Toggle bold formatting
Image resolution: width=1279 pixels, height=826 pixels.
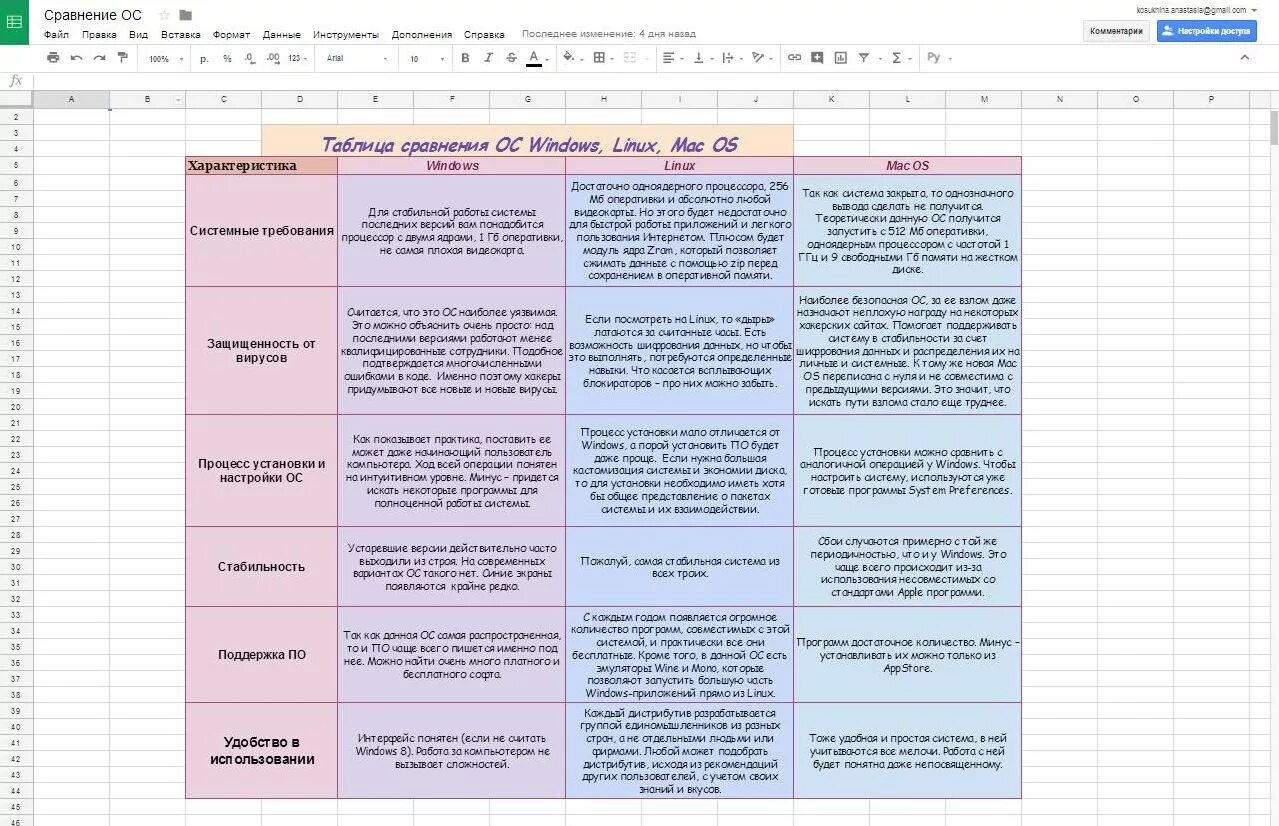(x=465, y=58)
